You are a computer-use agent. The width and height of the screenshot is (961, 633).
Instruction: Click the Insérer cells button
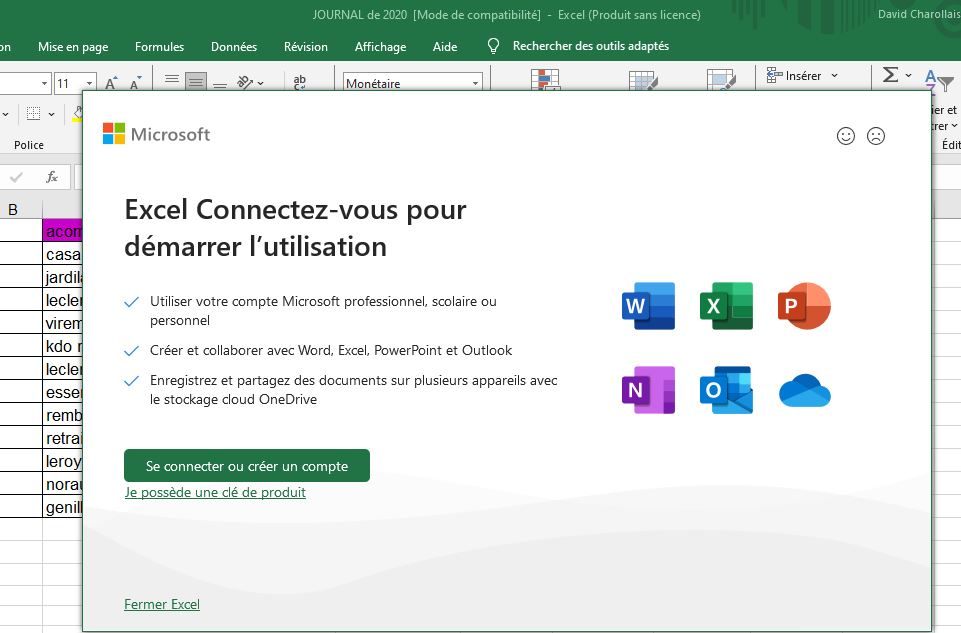[x=794, y=75]
